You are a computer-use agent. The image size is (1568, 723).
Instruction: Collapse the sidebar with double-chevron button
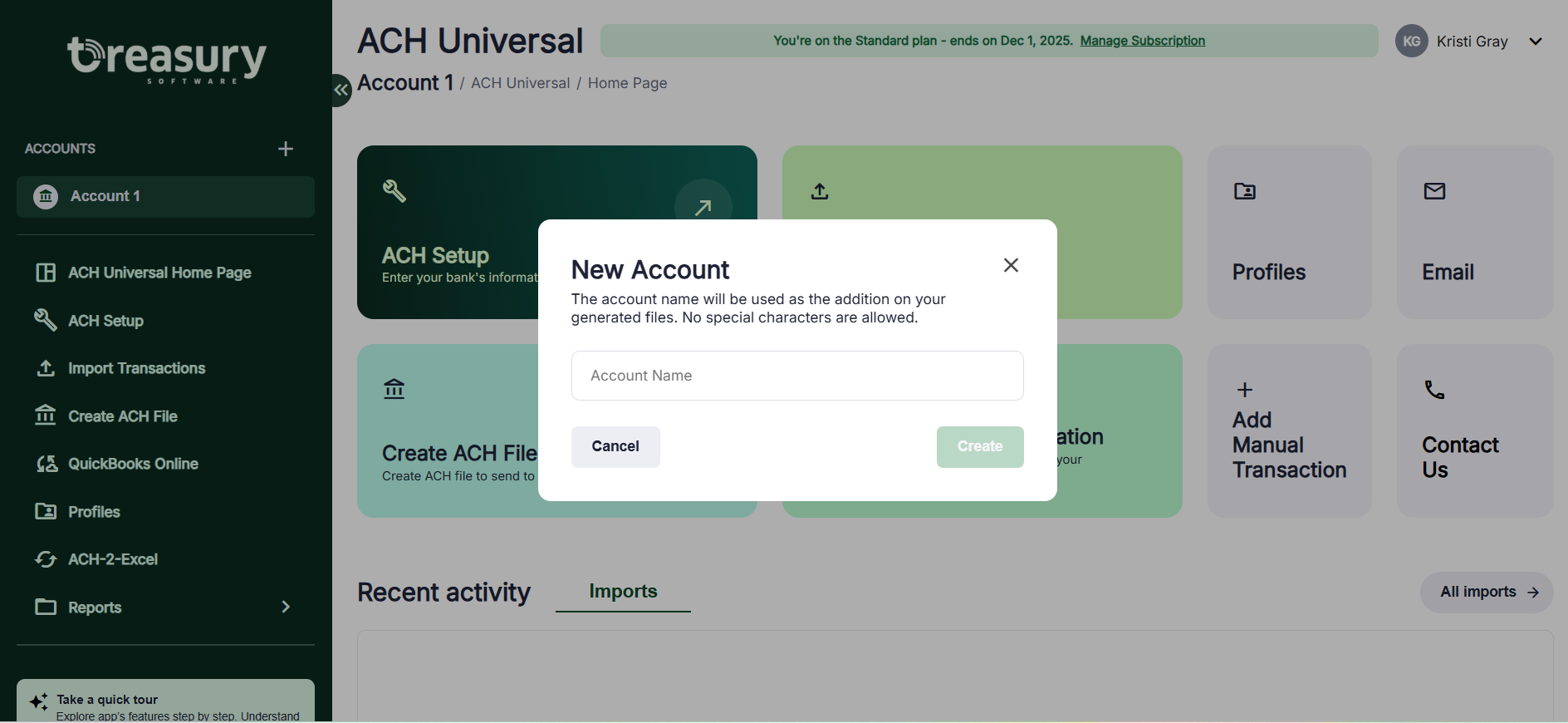click(x=341, y=90)
